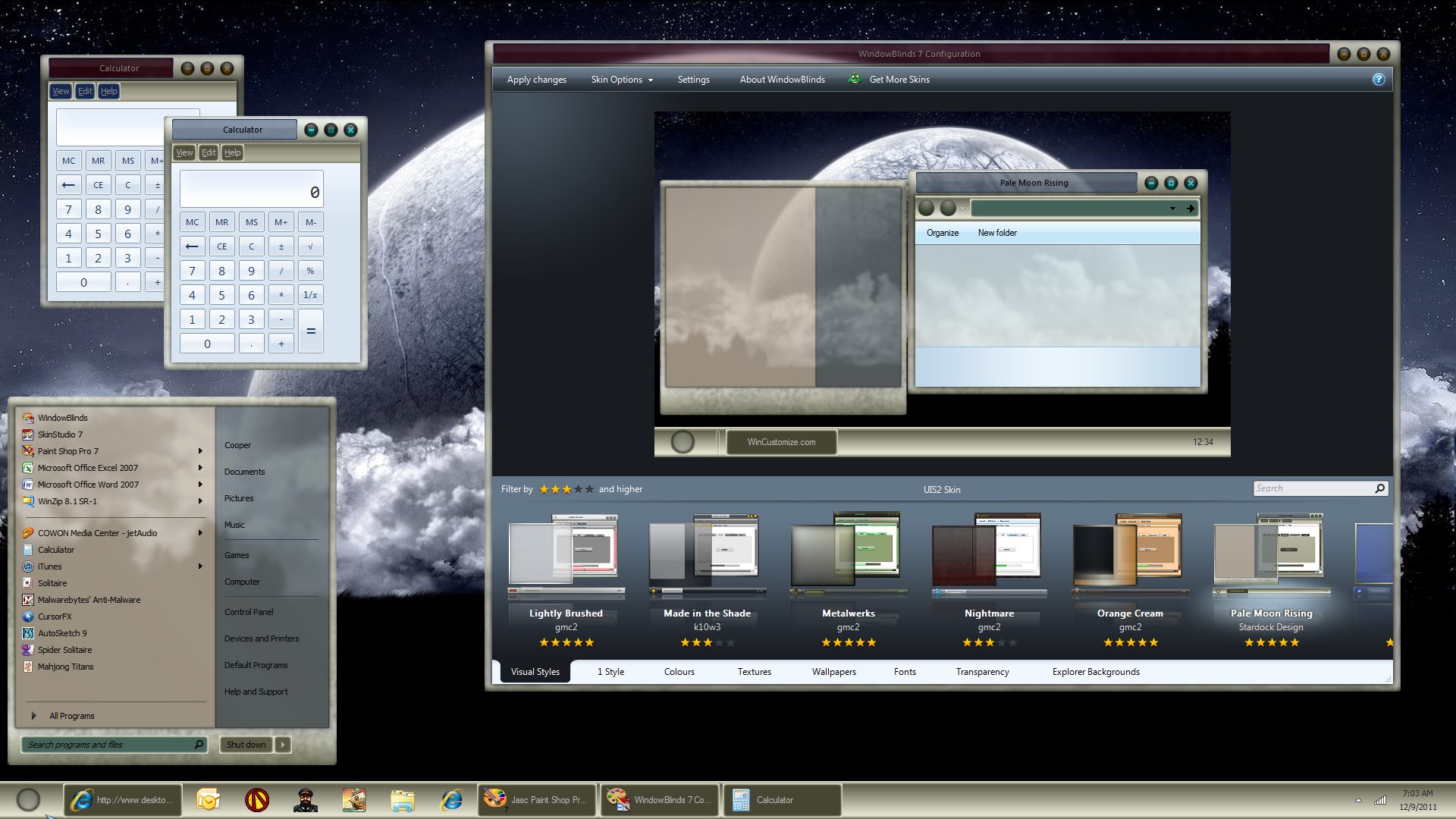Select the Metalwerks skin thumbnail
The image size is (1456, 819).
[848, 555]
